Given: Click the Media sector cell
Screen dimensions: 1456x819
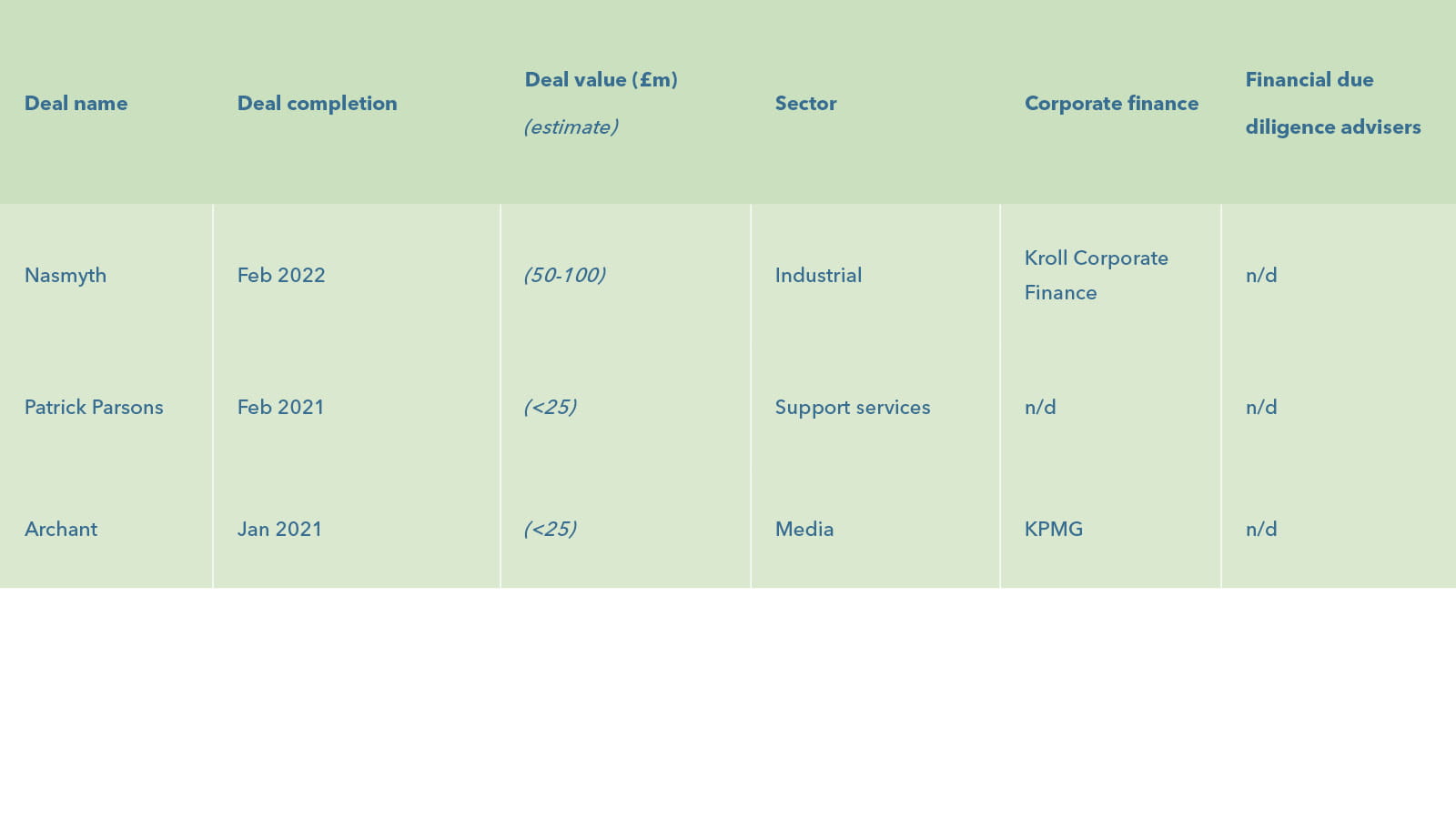Looking at the screenshot, I should (804, 530).
